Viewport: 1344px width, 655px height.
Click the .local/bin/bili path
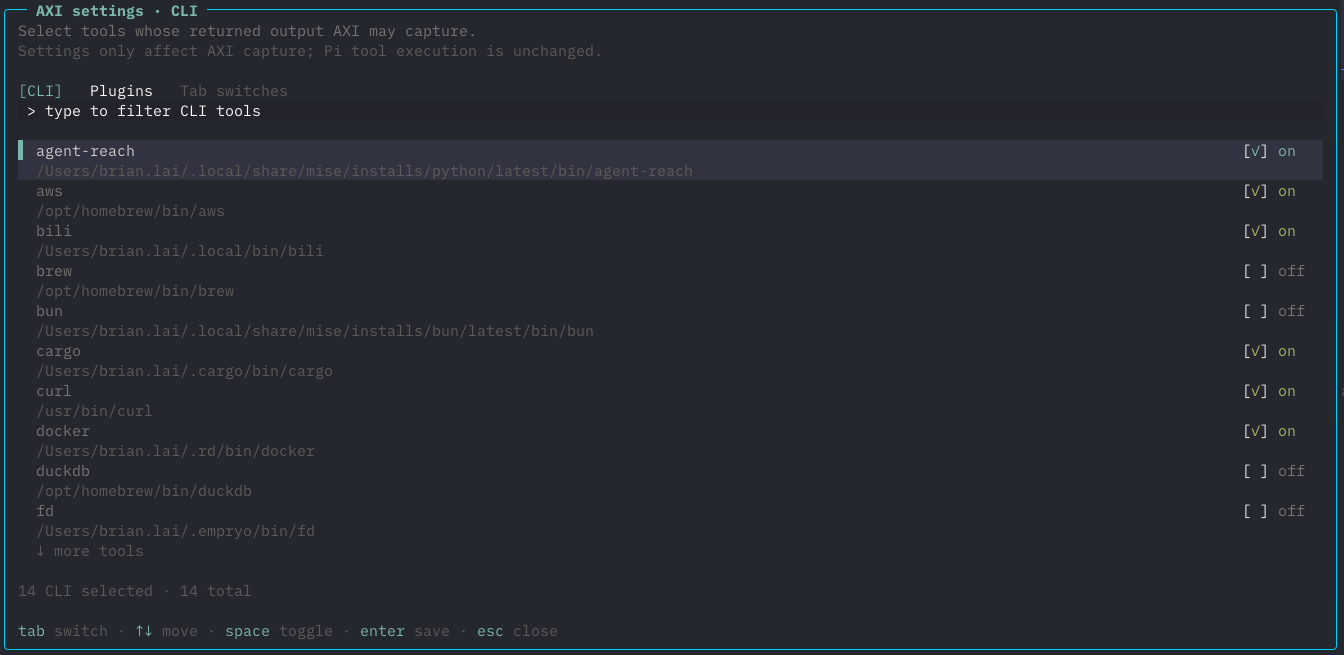(x=180, y=251)
